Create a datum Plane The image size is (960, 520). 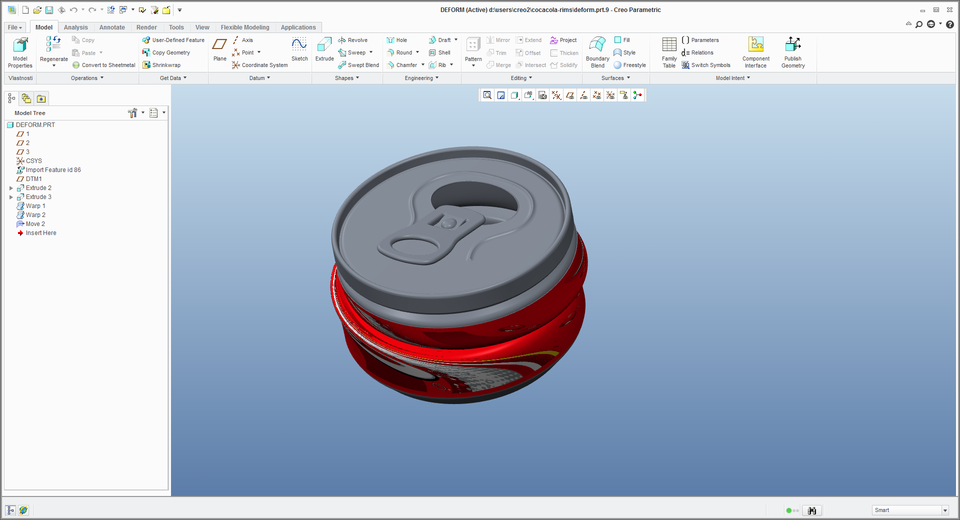(220, 50)
